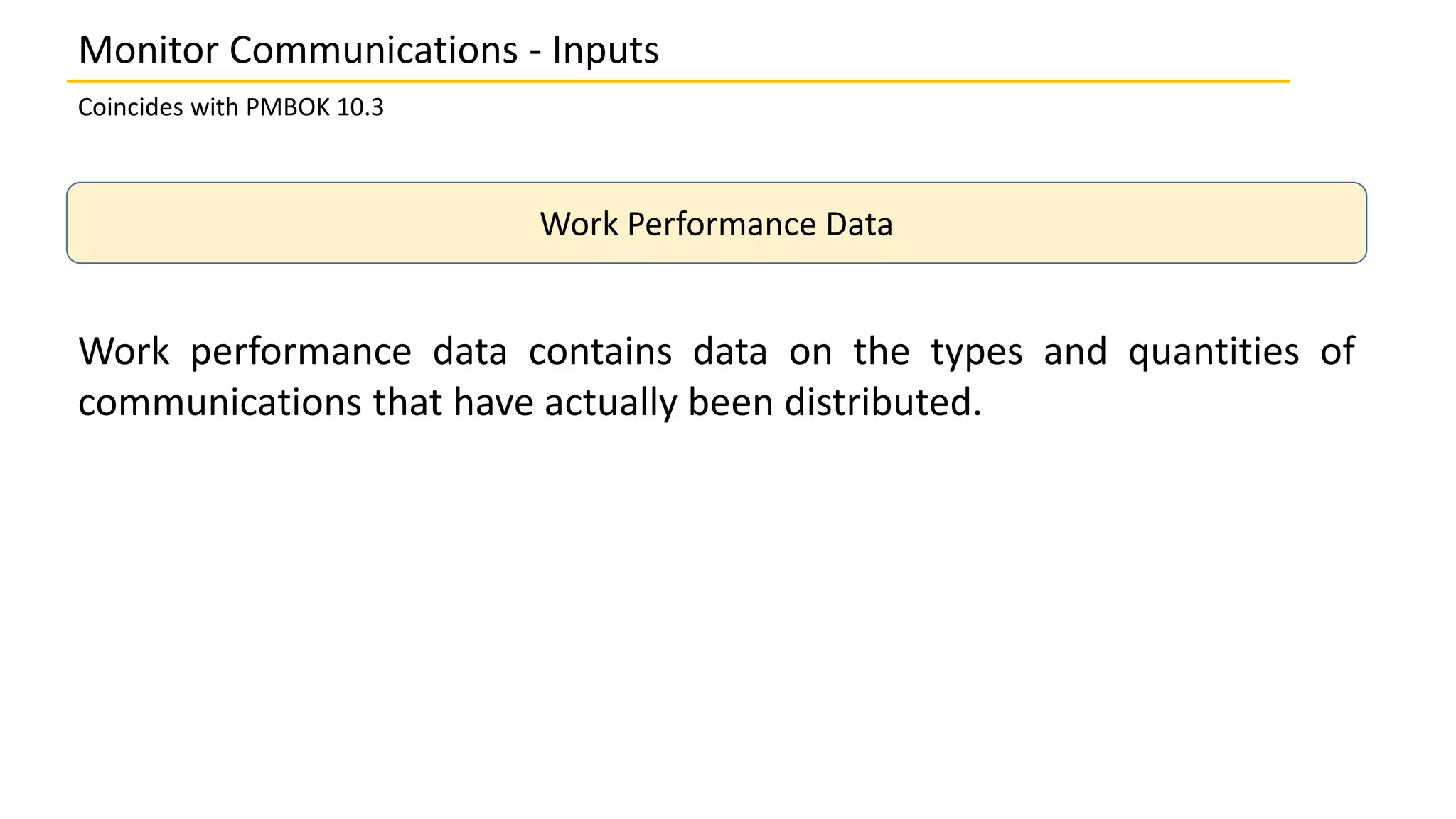This screenshot has height=819, width=1456.
Task: Click the word 'Performance' inside the beige box
Action: click(x=721, y=224)
